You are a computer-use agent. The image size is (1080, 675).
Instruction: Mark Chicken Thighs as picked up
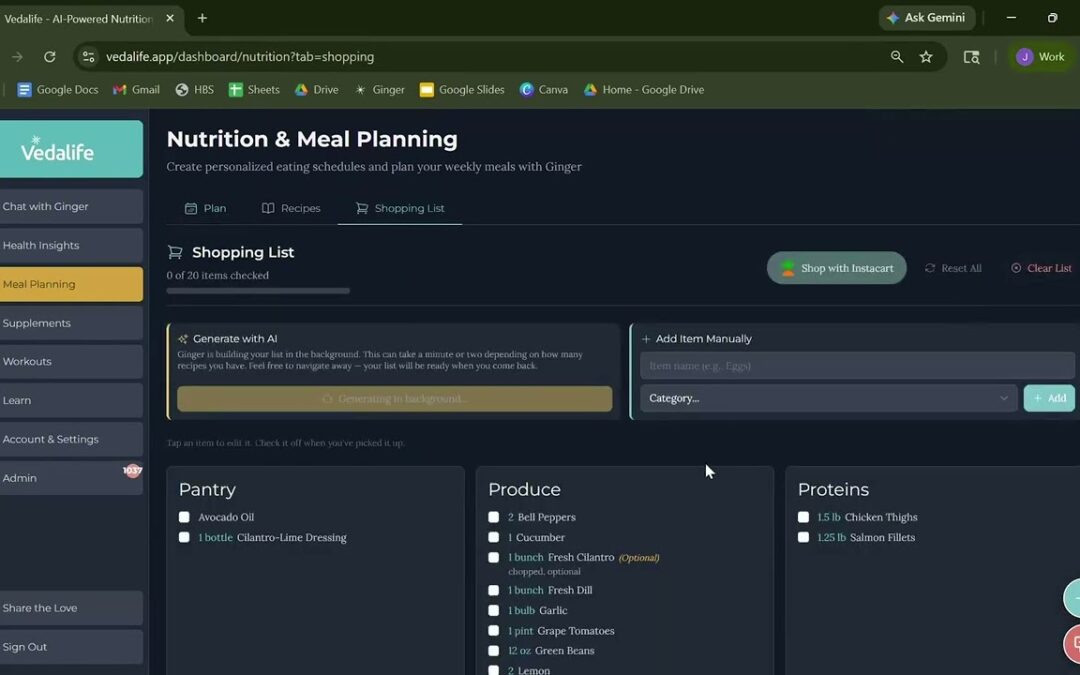coord(803,517)
